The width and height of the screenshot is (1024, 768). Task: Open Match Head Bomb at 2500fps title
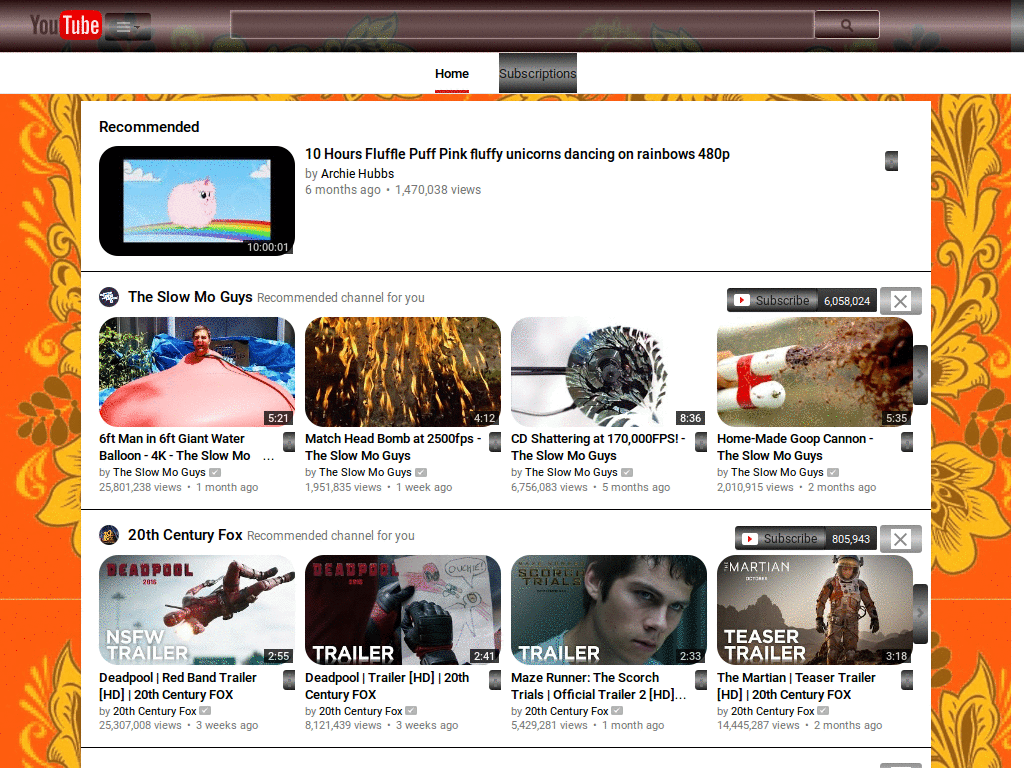point(393,447)
